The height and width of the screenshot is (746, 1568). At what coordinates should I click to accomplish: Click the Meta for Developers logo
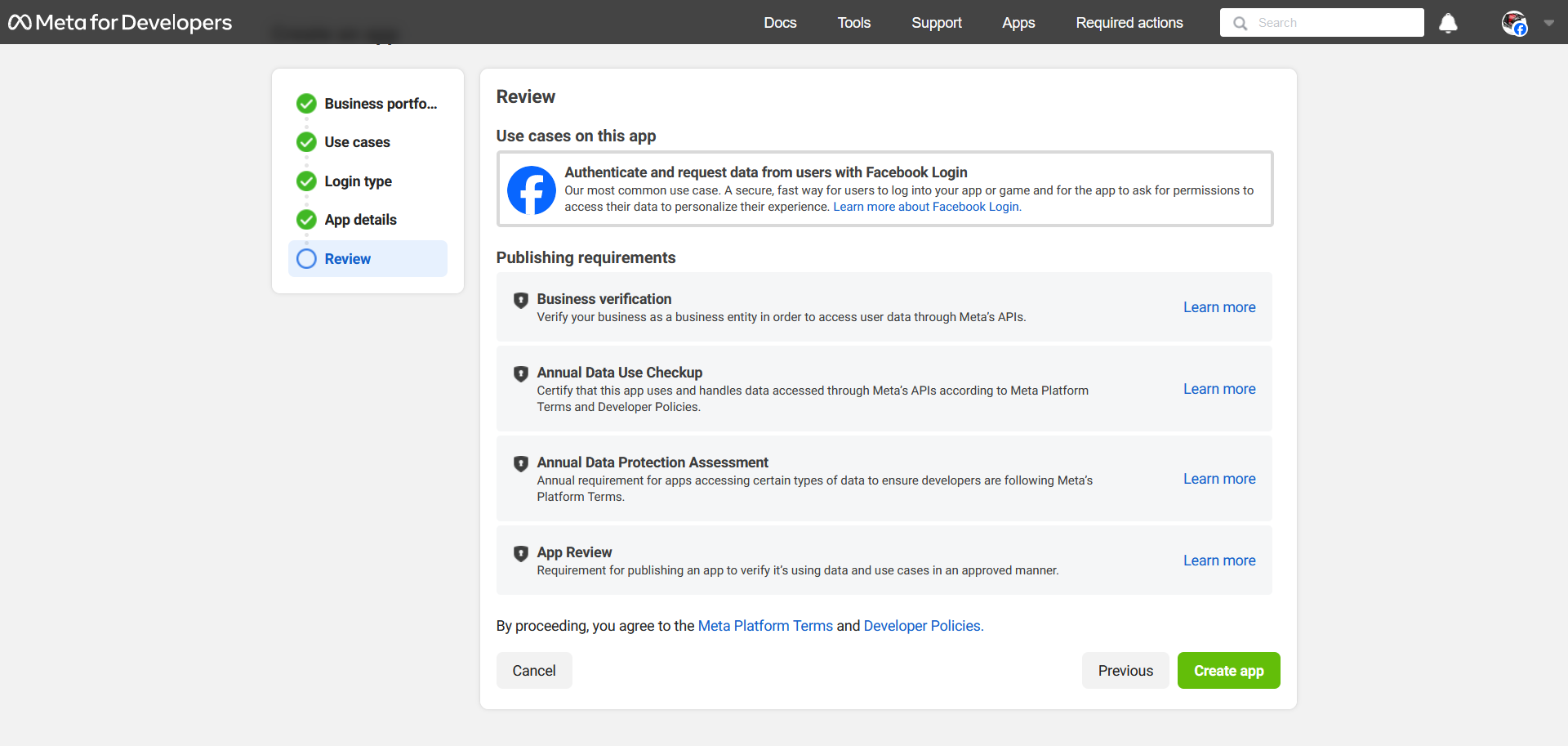tap(120, 22)
